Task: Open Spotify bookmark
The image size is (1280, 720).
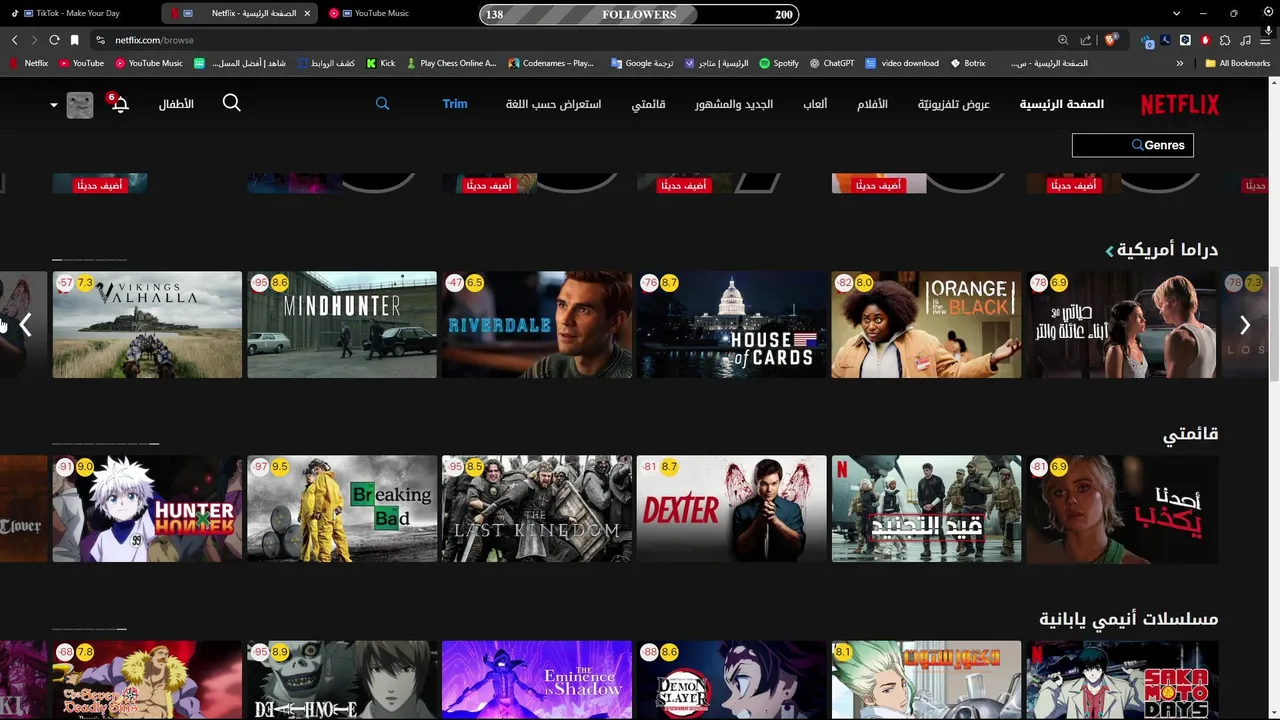Action: (779, 63)
